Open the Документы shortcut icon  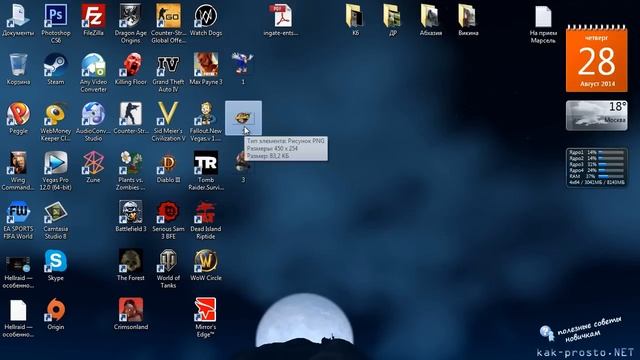pyautogui.click(x=18, y=16)
